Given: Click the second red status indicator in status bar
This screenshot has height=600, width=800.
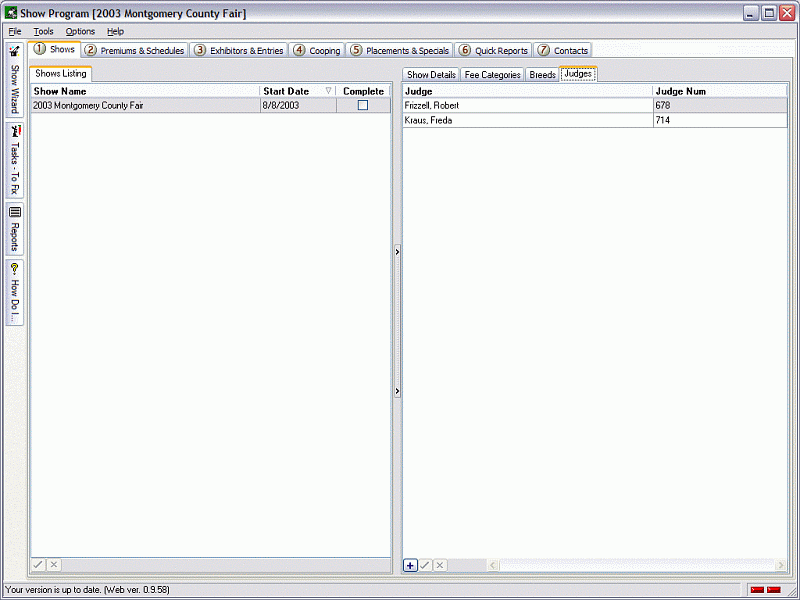Looking at the screenshot, I should [774, 590].
